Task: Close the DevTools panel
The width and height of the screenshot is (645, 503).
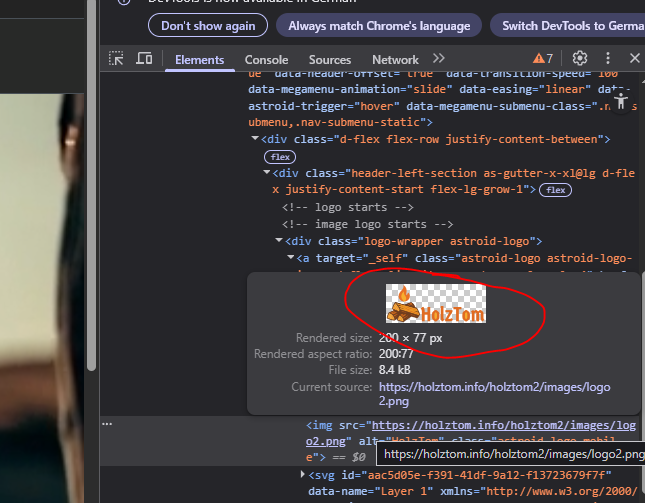Action: point(634,59)
